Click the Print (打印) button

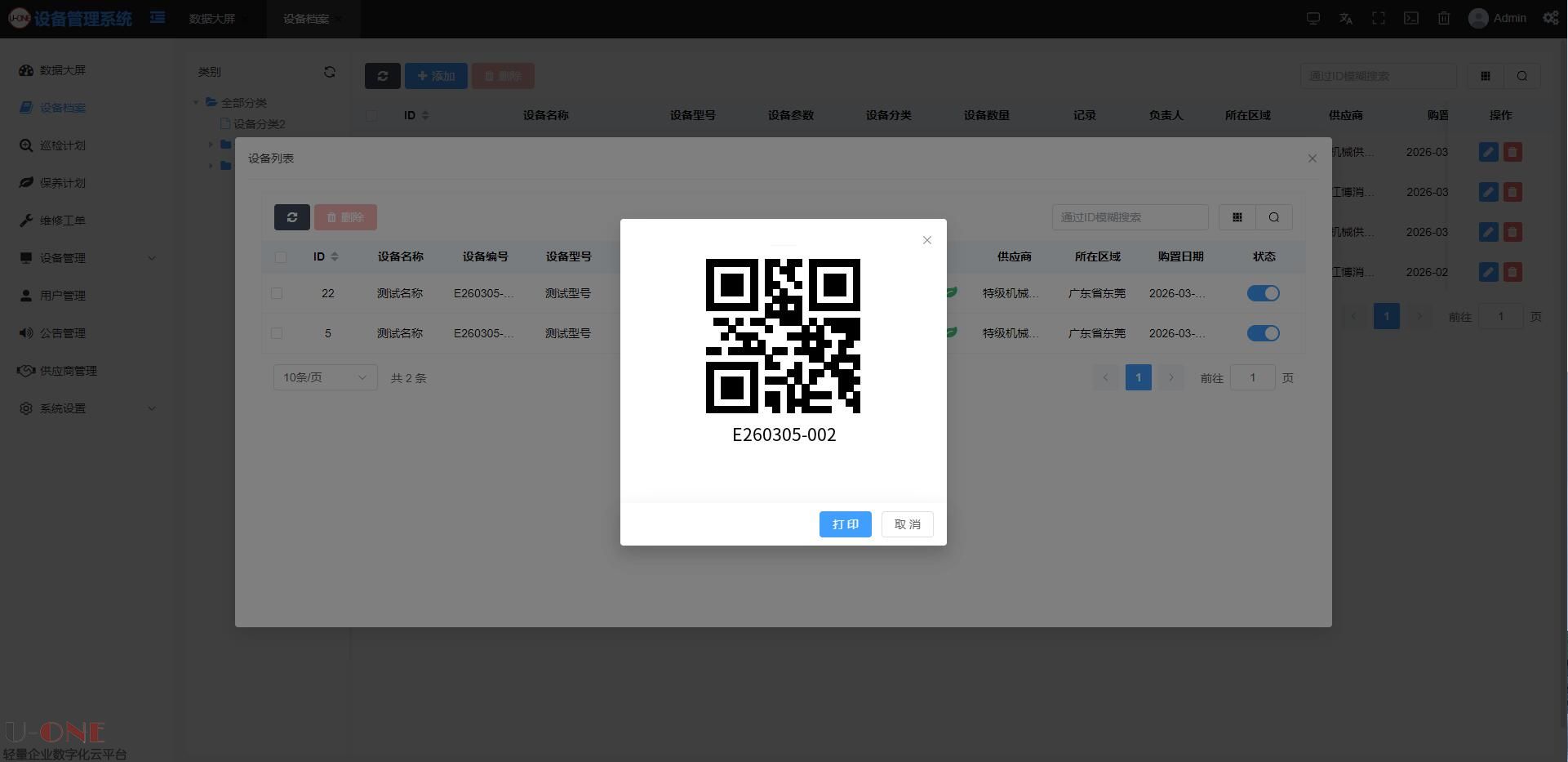pos(845,524)
